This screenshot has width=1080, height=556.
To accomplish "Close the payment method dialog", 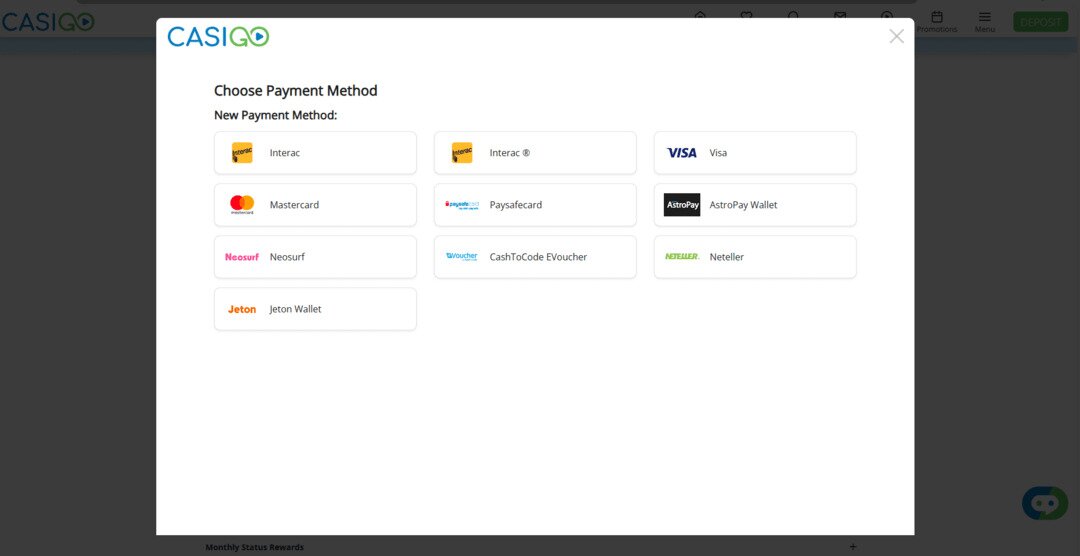I will click(896, 37).
